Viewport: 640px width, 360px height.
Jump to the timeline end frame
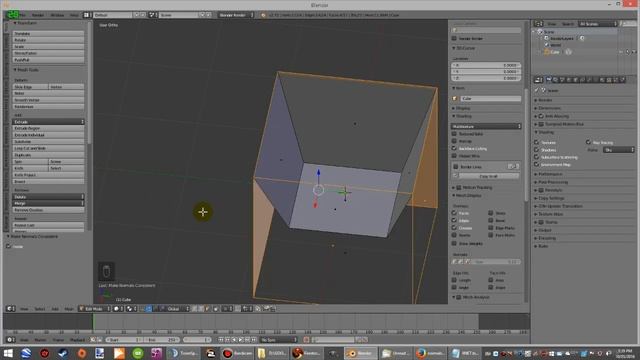(x=254, y=340)
